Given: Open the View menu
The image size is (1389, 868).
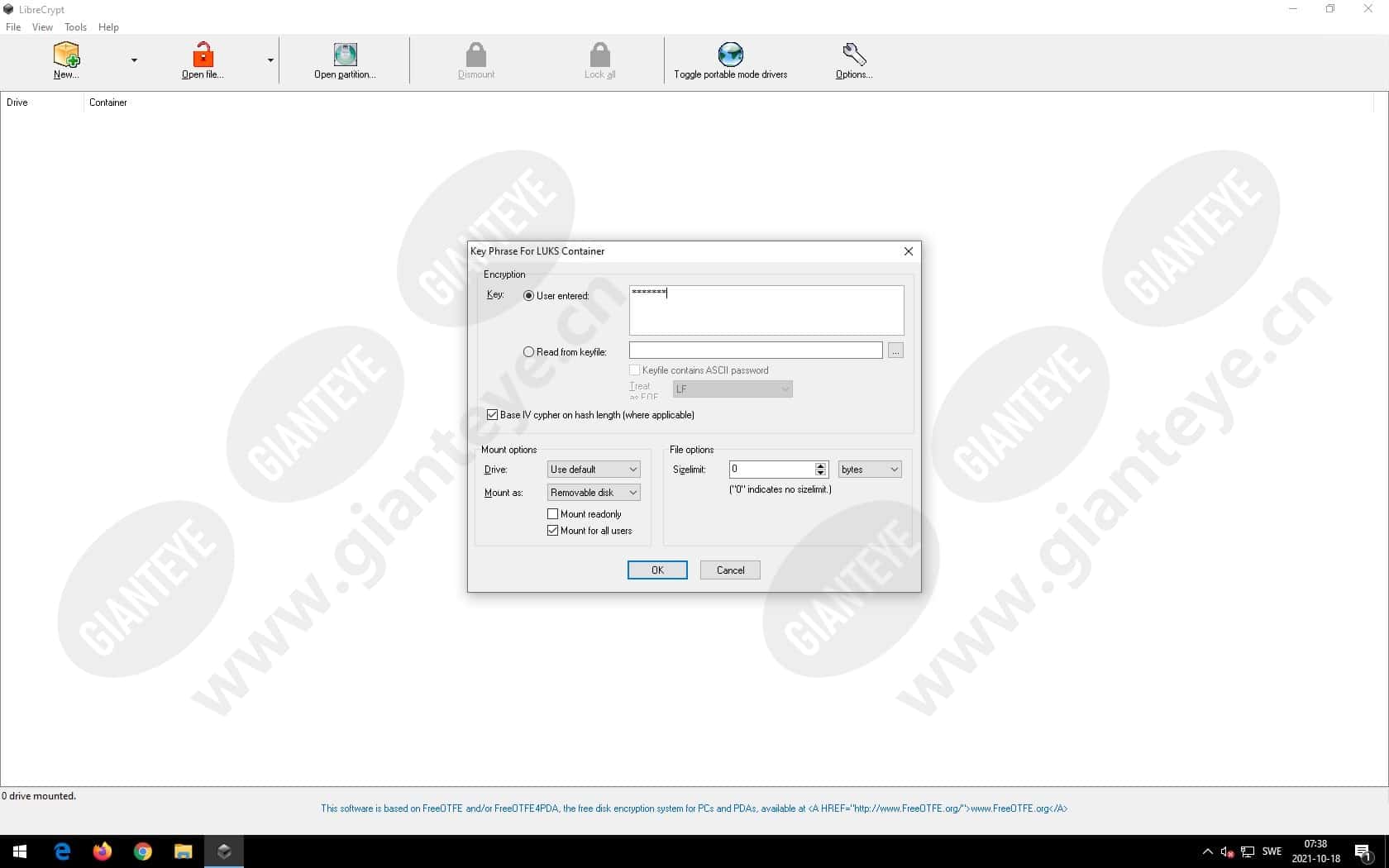Looking at the screenshot, I should pyautogui.click(x=42, y=27).
